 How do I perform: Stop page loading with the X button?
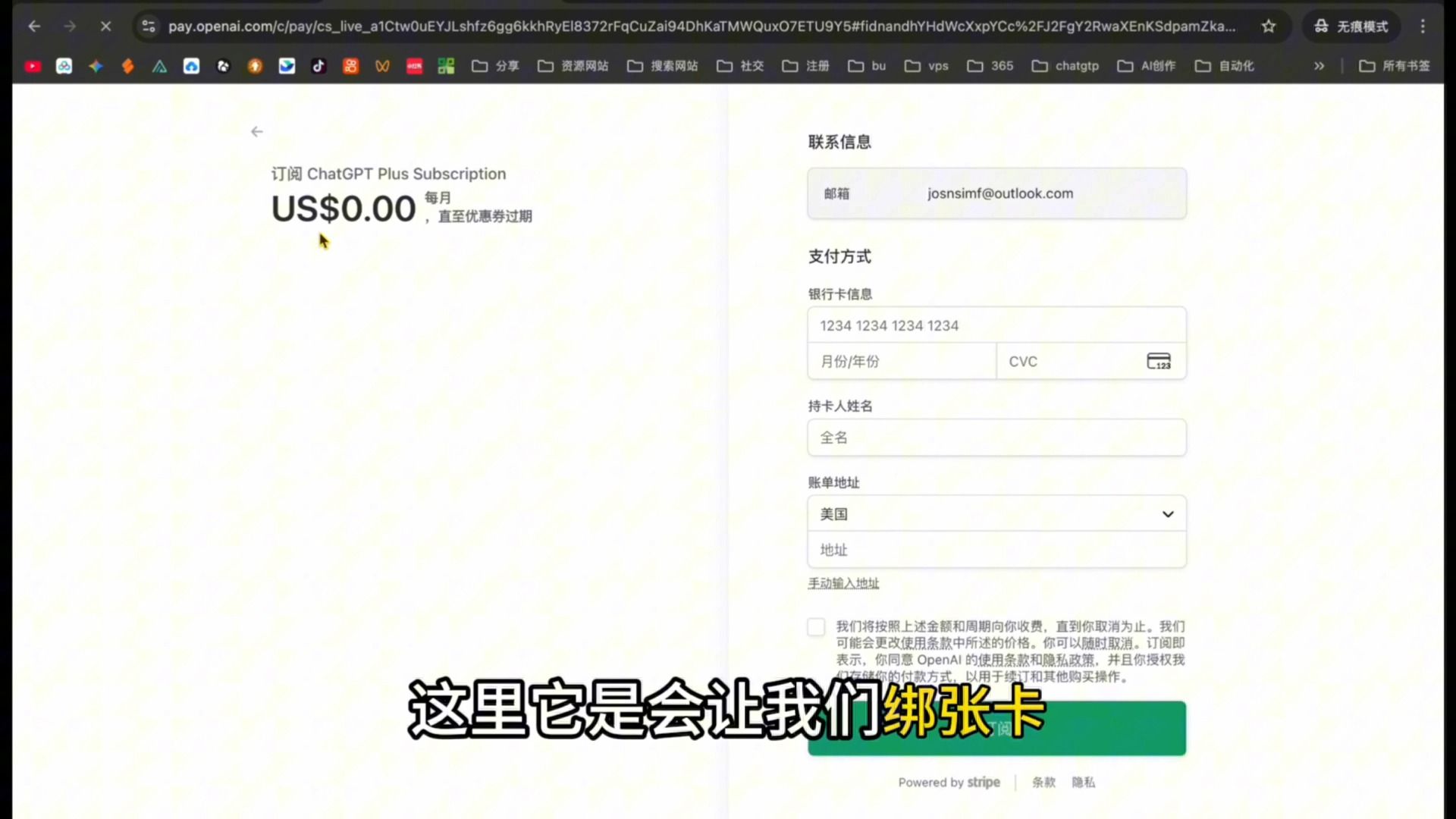pyautogui.click(x=105, y=27)
